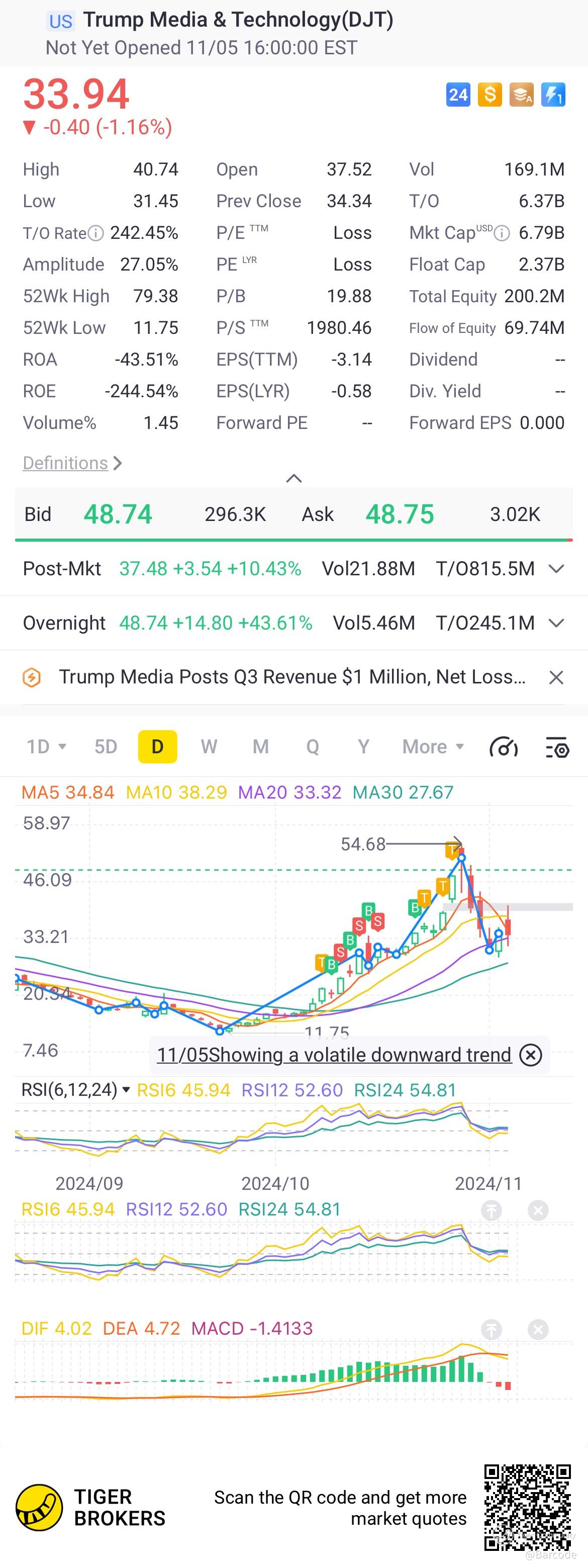Remove the RSI indicator panel
The height and width of the screenshot is (1568, 588).
pyautogui.click(x=538, y=1210)
